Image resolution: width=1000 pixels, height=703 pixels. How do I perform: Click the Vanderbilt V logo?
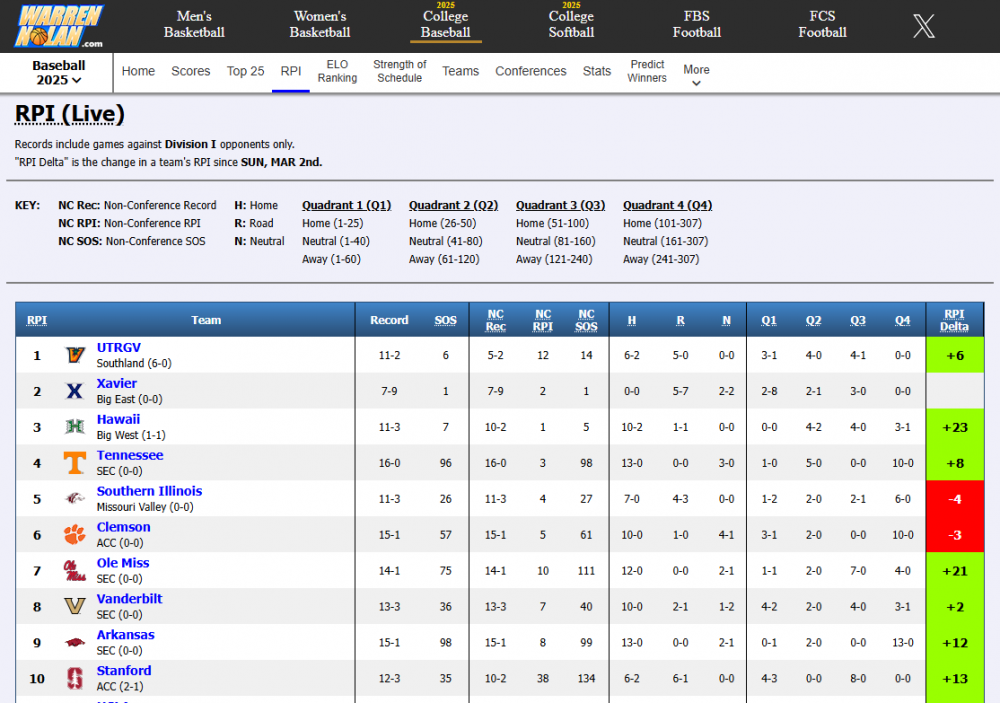pyautogui.click(x=74, y=607)
